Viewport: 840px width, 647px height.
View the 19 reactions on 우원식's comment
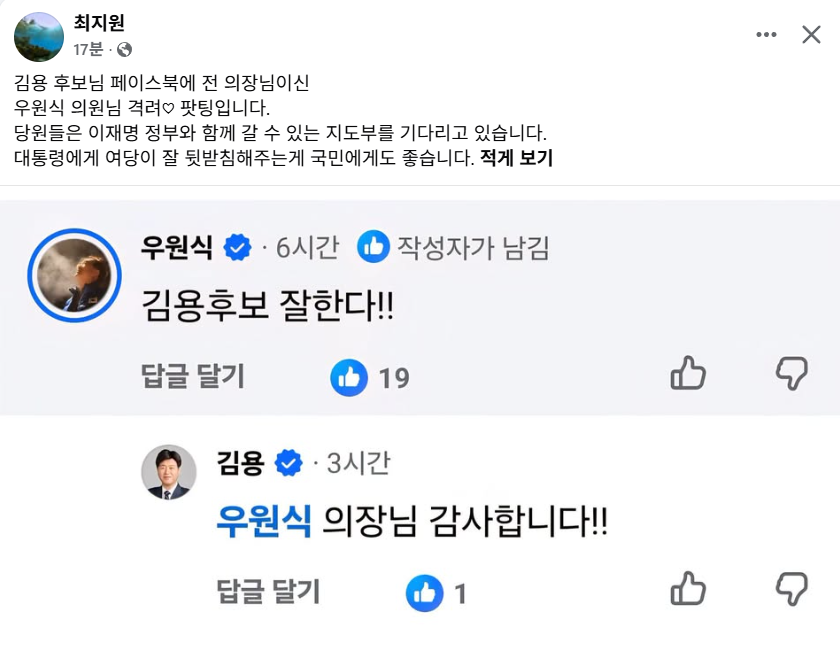[370, 378]
